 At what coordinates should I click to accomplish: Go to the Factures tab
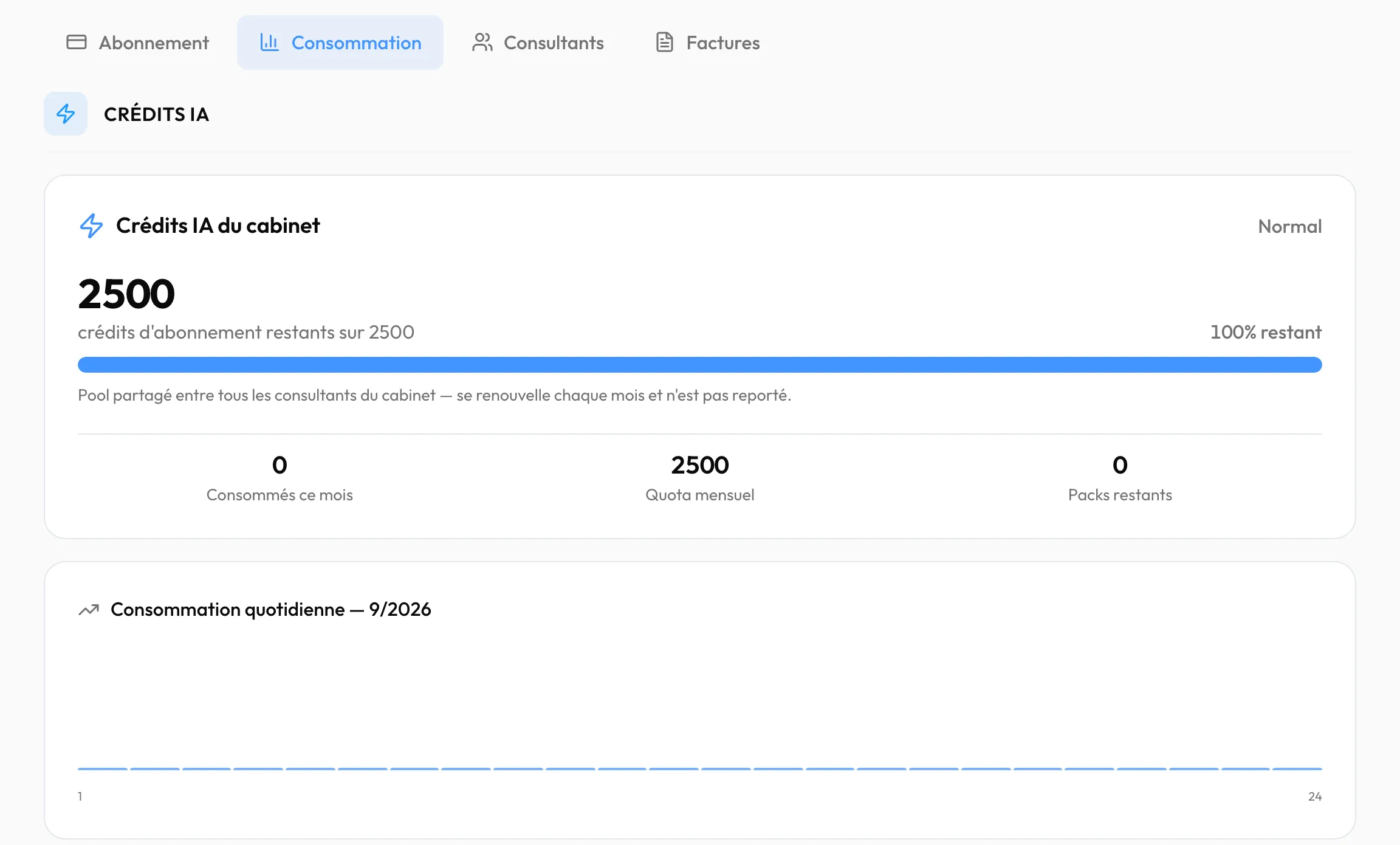(707, 43)
